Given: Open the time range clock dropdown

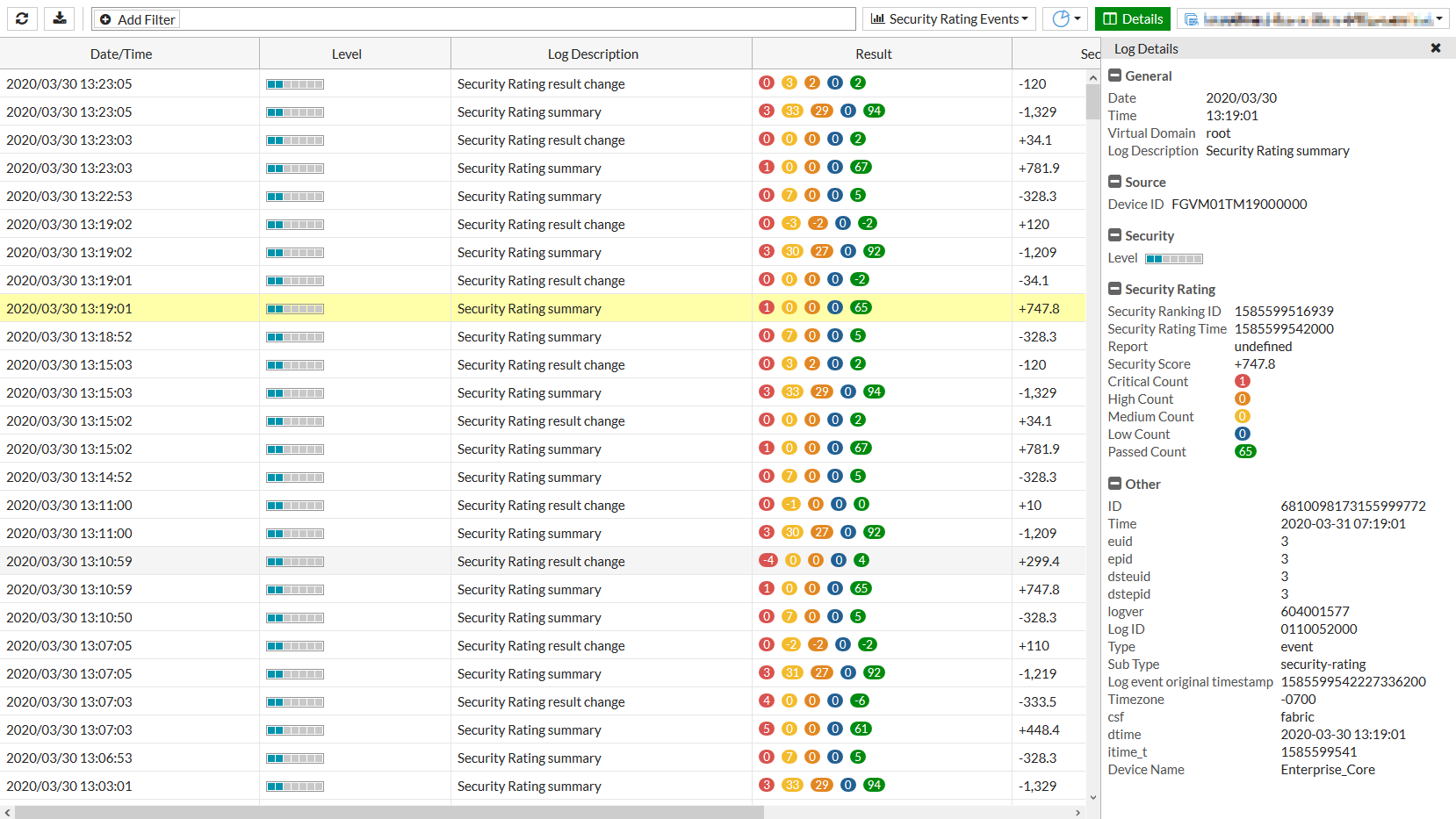Looking at the screenshot, I should point(1065,19).
